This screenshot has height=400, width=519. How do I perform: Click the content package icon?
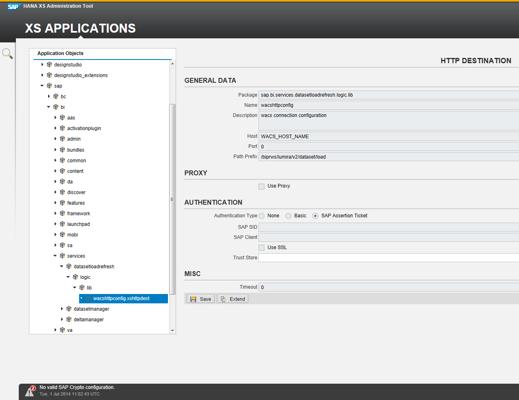point(62,171)
